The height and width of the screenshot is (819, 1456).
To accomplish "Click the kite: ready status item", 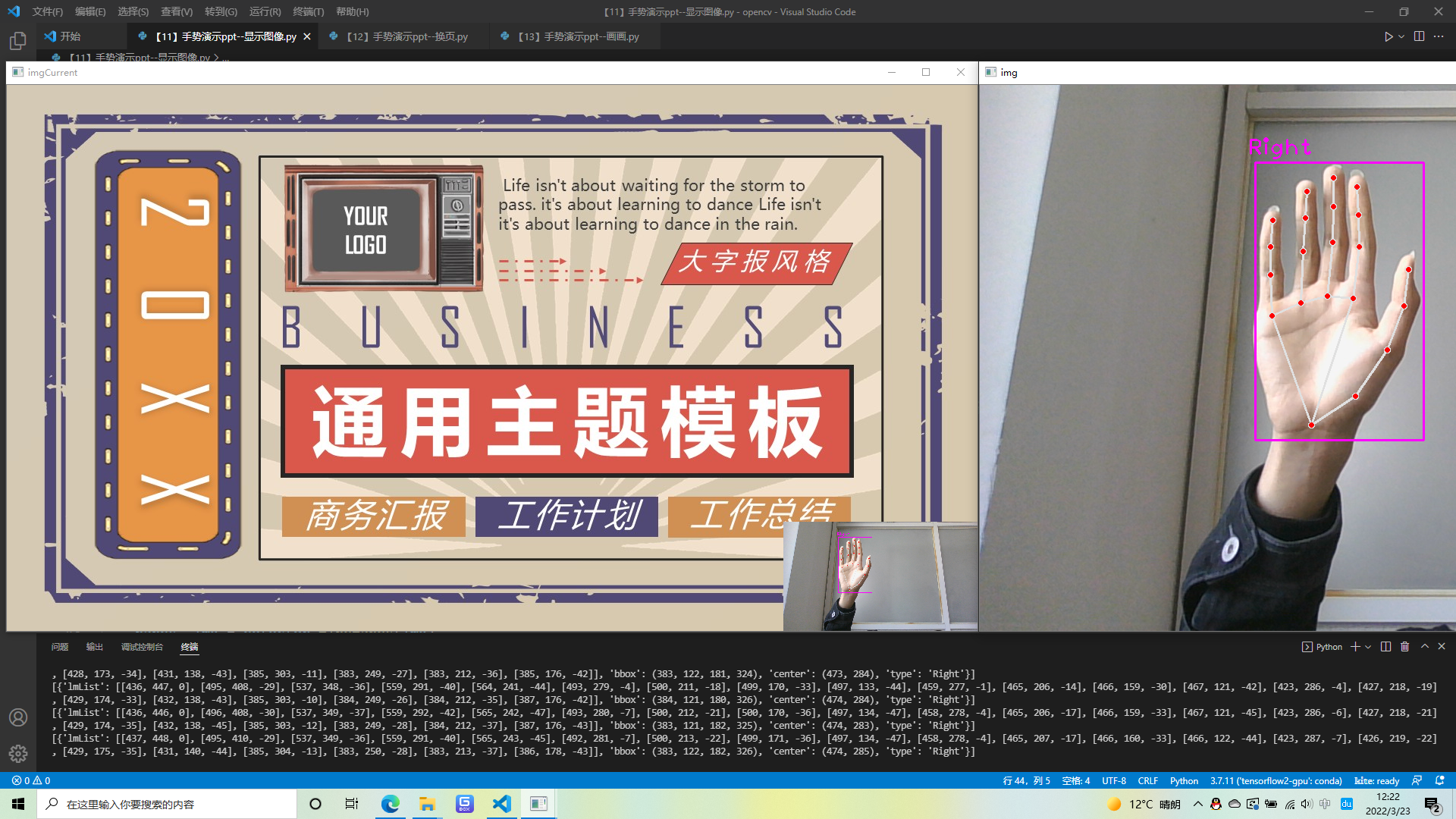I will pyautogui.click(x=1377, y=780).
